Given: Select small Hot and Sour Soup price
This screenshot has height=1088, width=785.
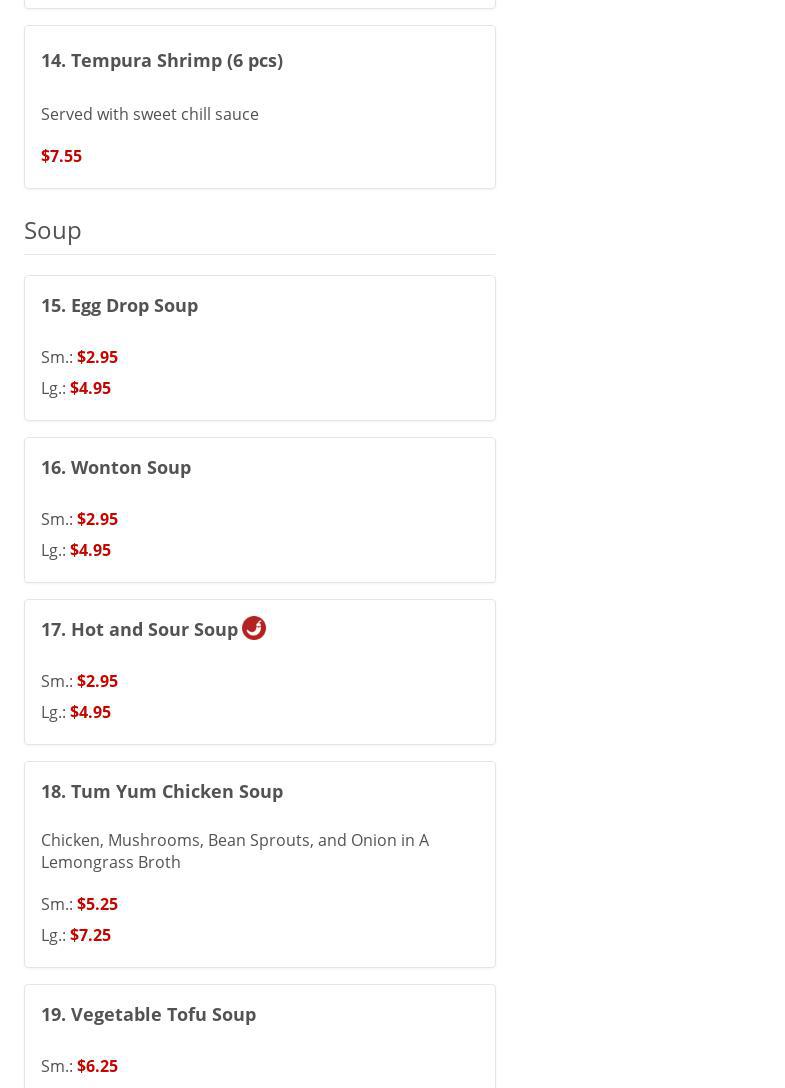Looking at the screenshot, I should pos(97,681).
